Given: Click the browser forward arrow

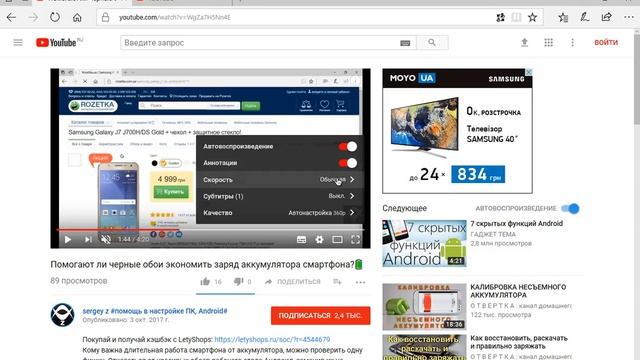Looking at the screenshot, I should pos(33,17).
